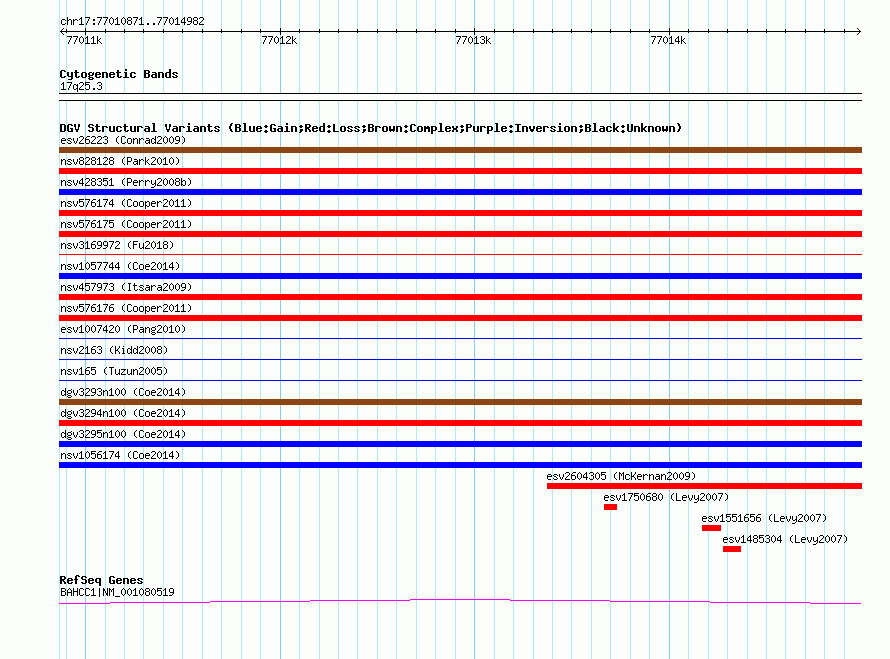Viewport: 890px width, 659px height.
Task: Click the nsv1057744 (Coe2014) label
Action: click(x=120, y=266)
